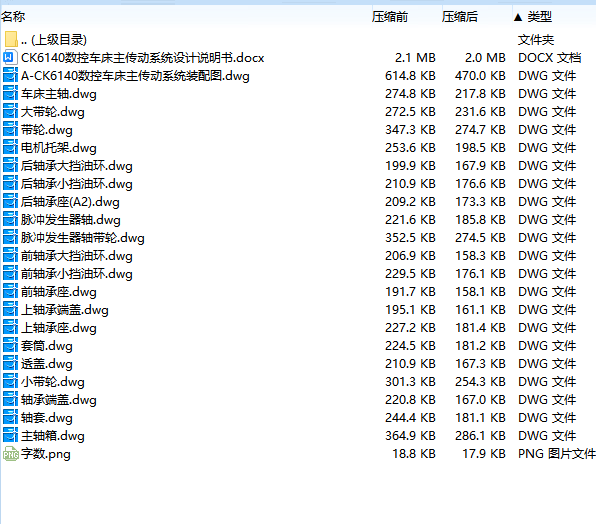Click the DWG icon for 电机托架.dwg
This screenshot has width=596, height=524.
pos(10,148)
